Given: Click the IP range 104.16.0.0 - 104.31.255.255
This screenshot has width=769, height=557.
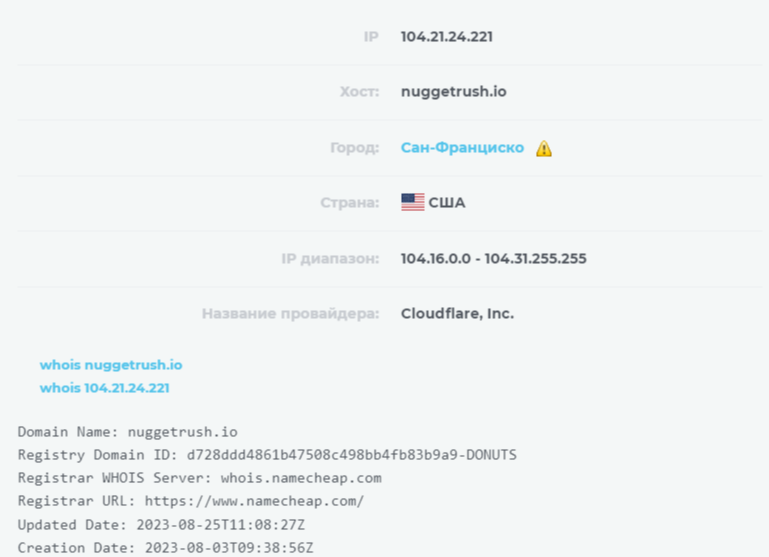Looking at the screenshot, I should click(493, 259).
